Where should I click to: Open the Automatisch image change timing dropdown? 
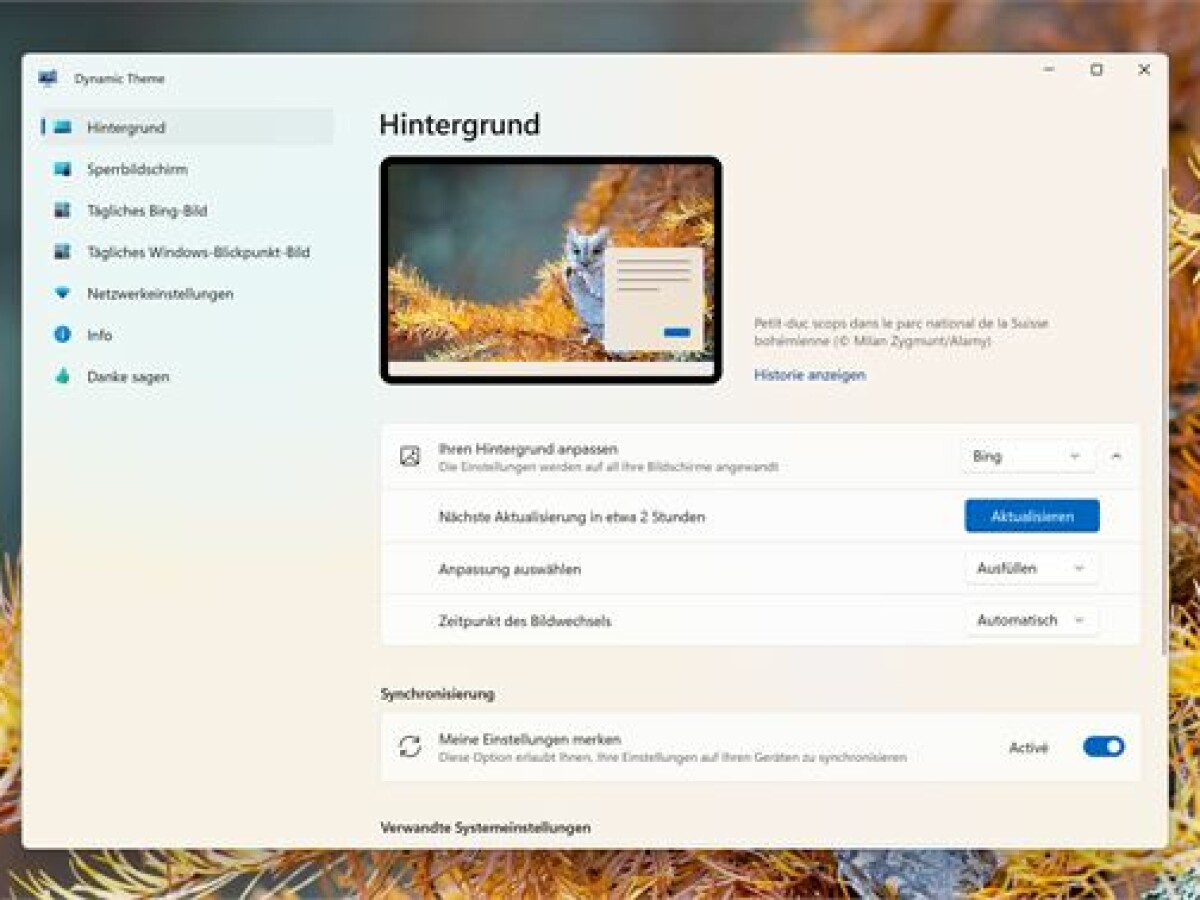tap(1031, 620)
